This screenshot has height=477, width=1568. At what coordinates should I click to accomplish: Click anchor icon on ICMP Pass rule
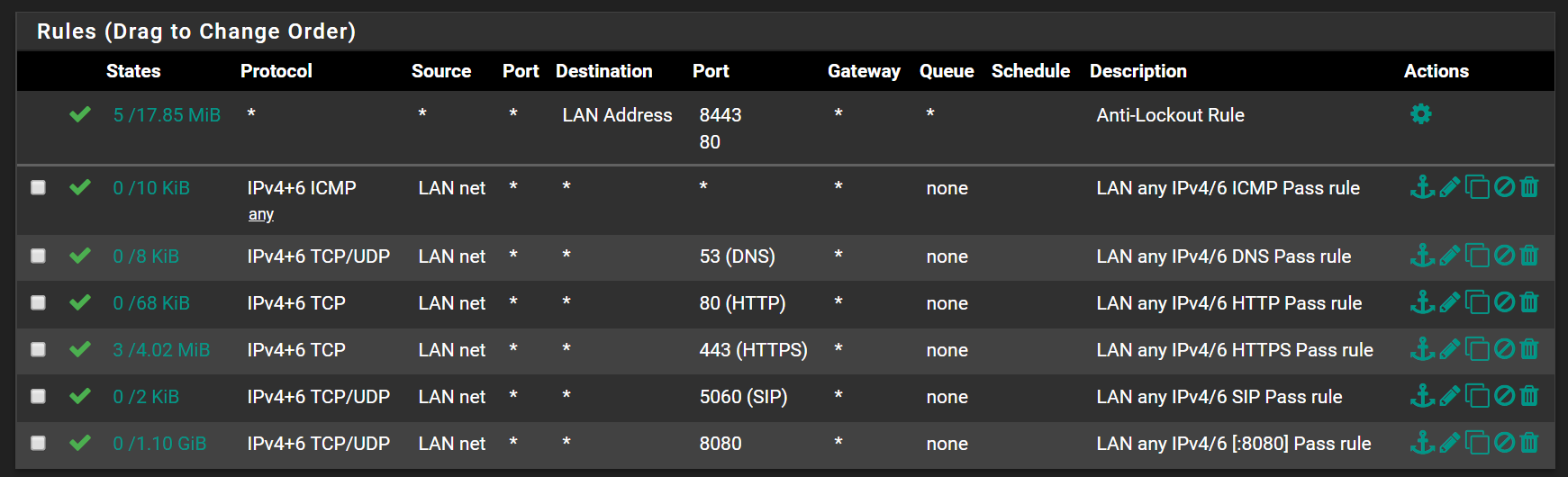(x=1422, y=187)
